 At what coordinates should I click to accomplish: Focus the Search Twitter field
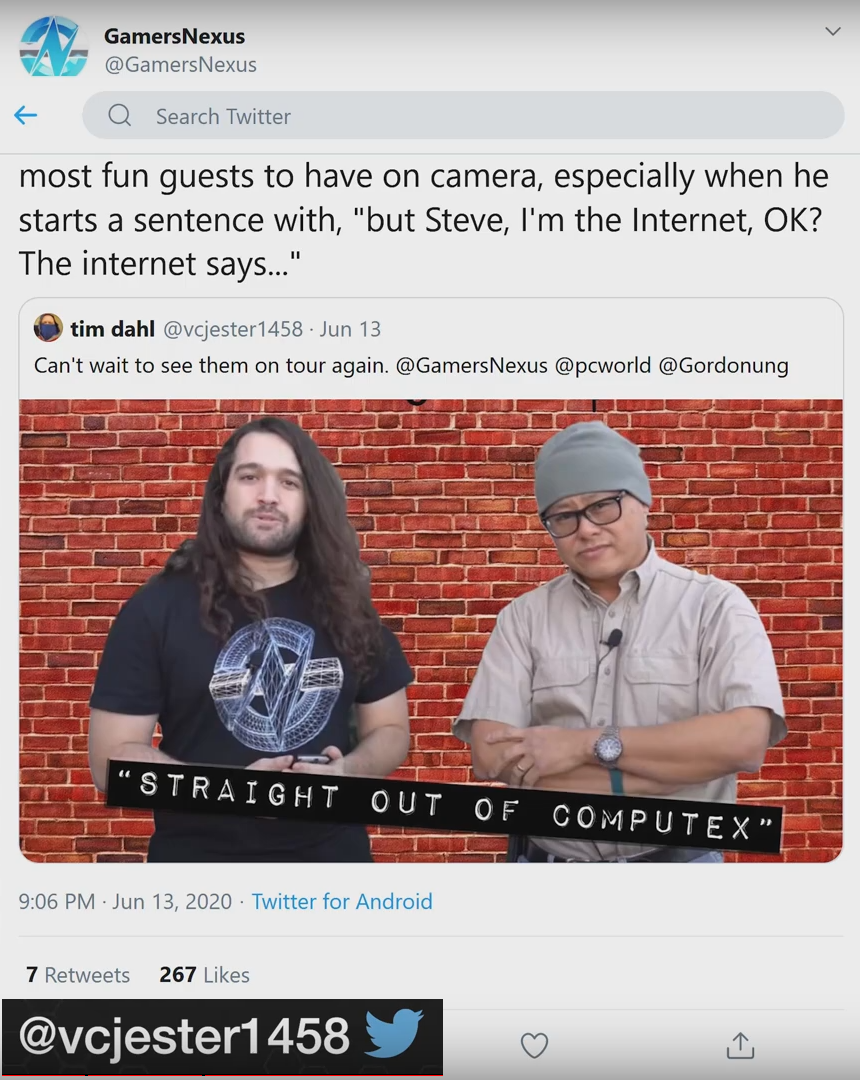click(x=463, y=115)
